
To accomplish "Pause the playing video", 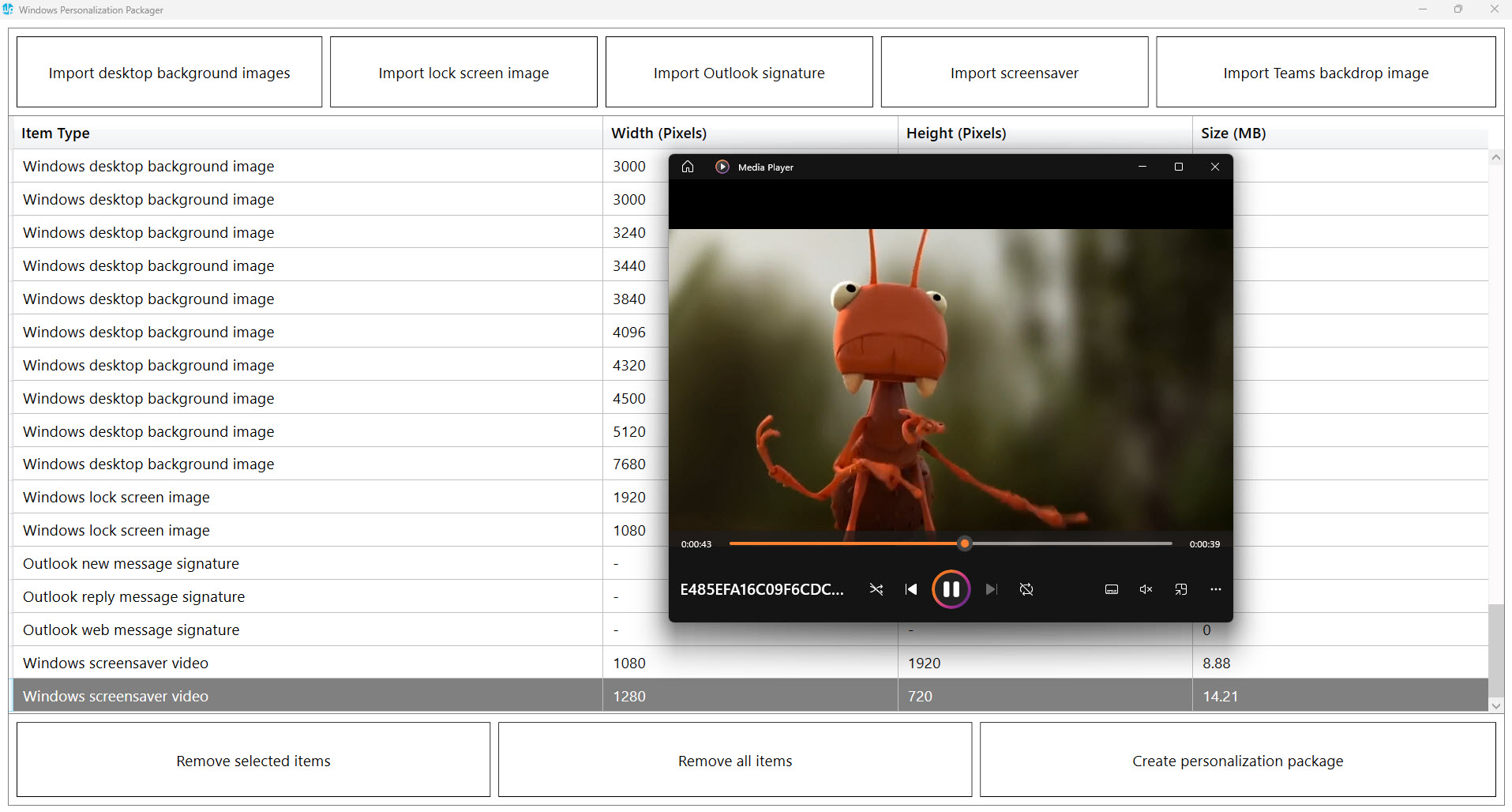I will tap(951, 589).
